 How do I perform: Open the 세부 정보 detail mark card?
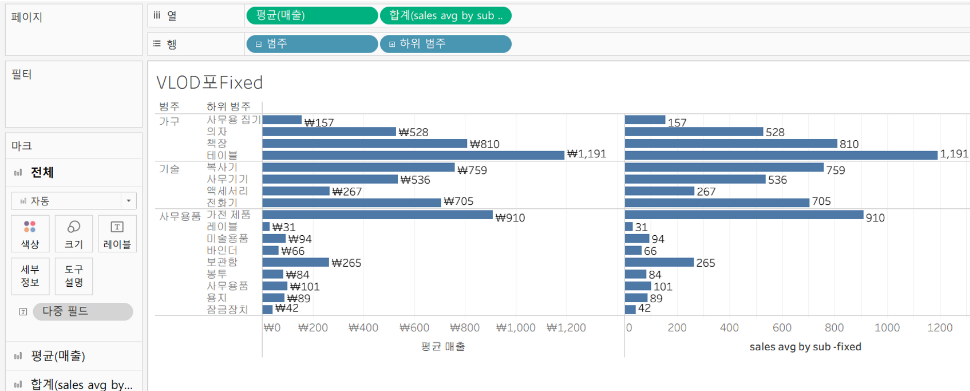[x=29, y=276]
